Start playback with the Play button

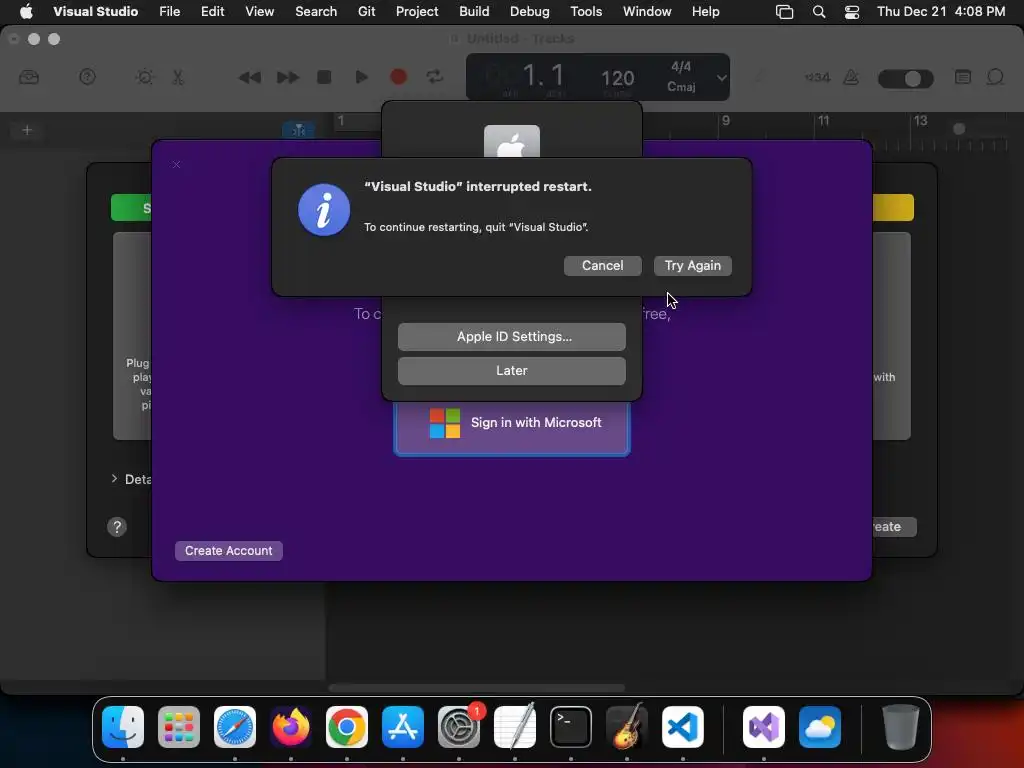coord(360,77)
